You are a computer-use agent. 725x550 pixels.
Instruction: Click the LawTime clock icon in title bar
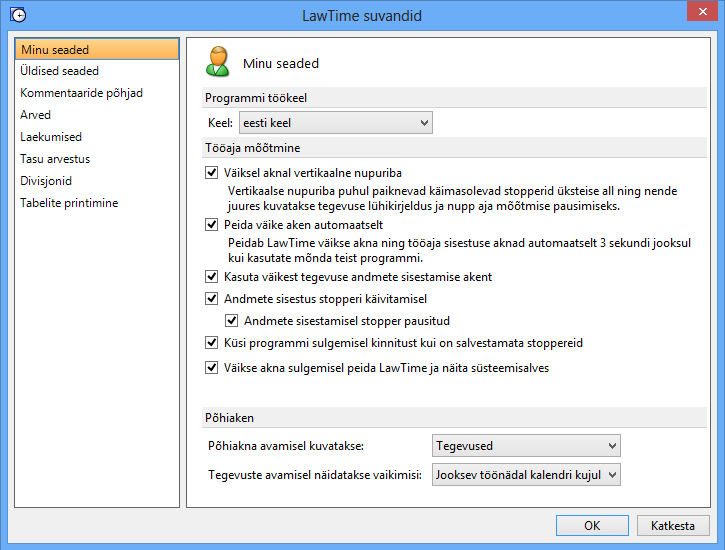pyautogui.click(x=18, y=15)
